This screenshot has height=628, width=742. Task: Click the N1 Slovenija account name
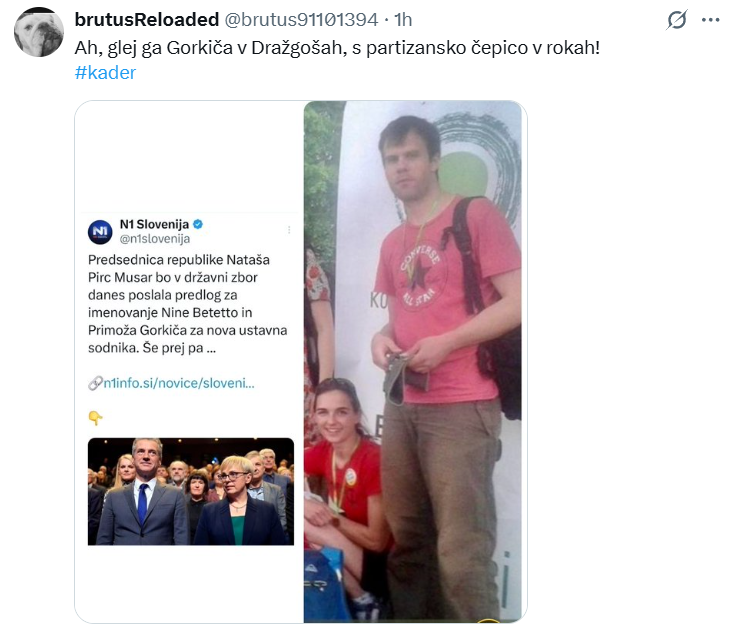[154, 224]
